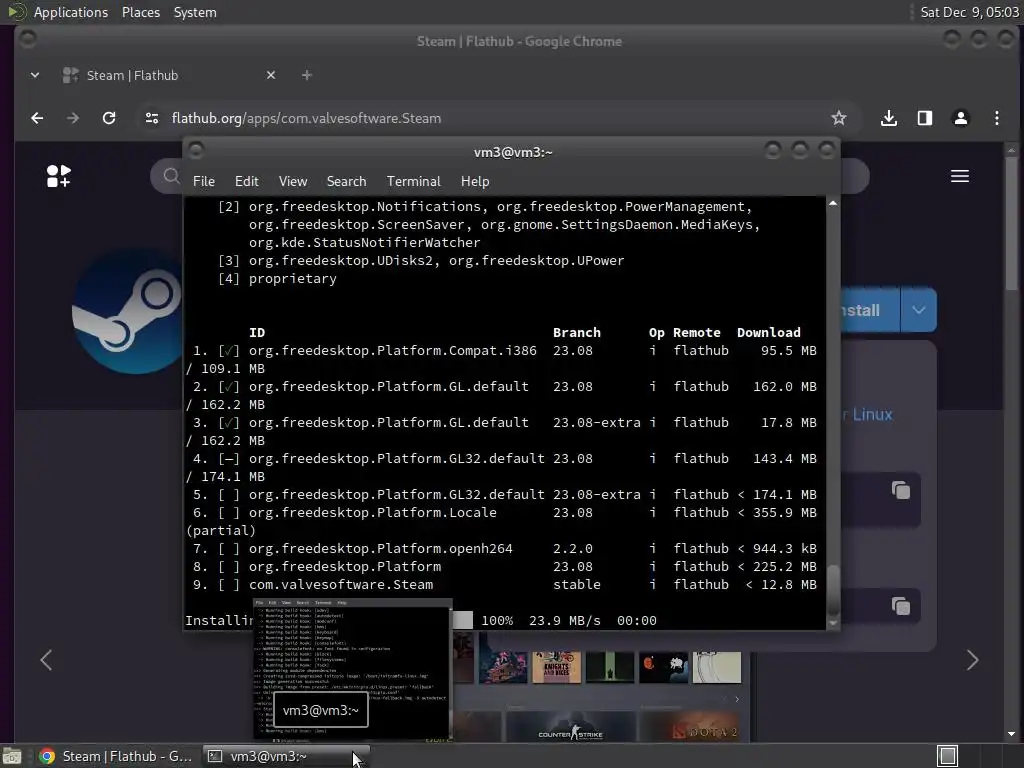
Task: Bookmark this page with the star
Action: point(839,118)
